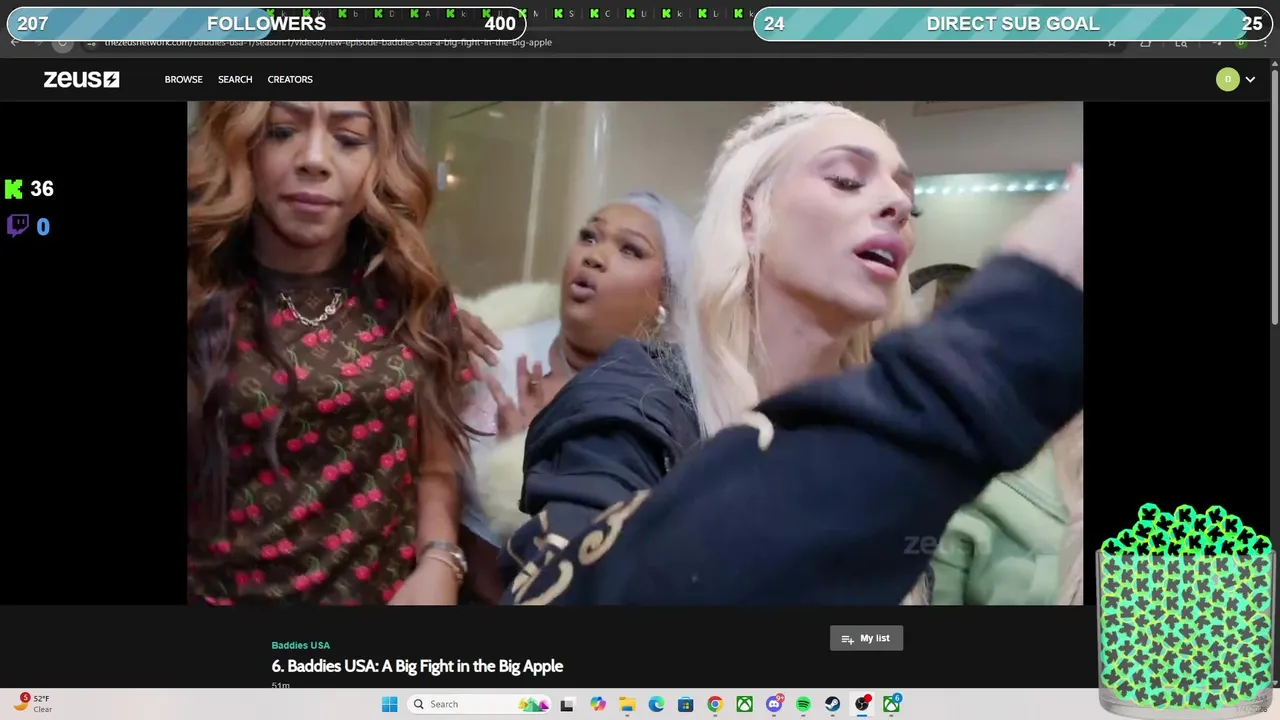Click the Followers goal bar

pos(266,23)
